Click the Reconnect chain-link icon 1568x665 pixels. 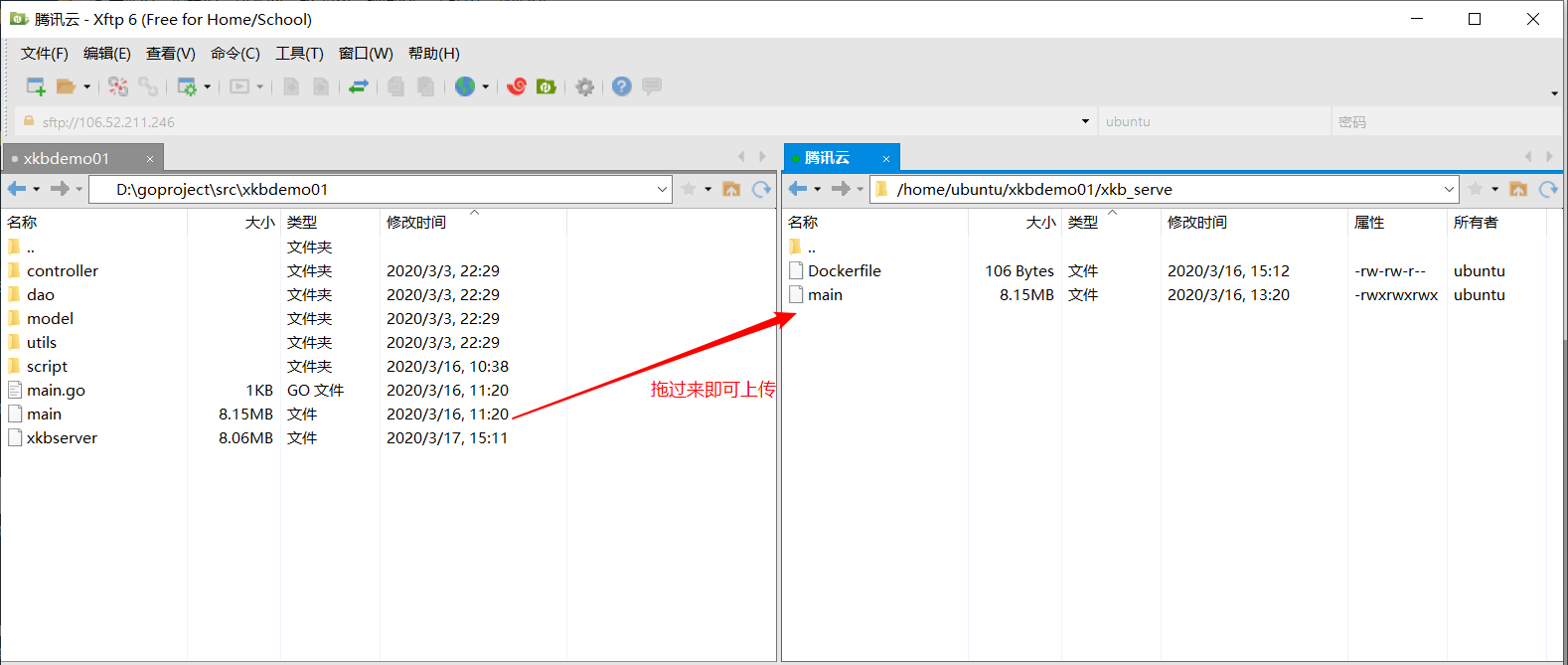tap(148, 86)
